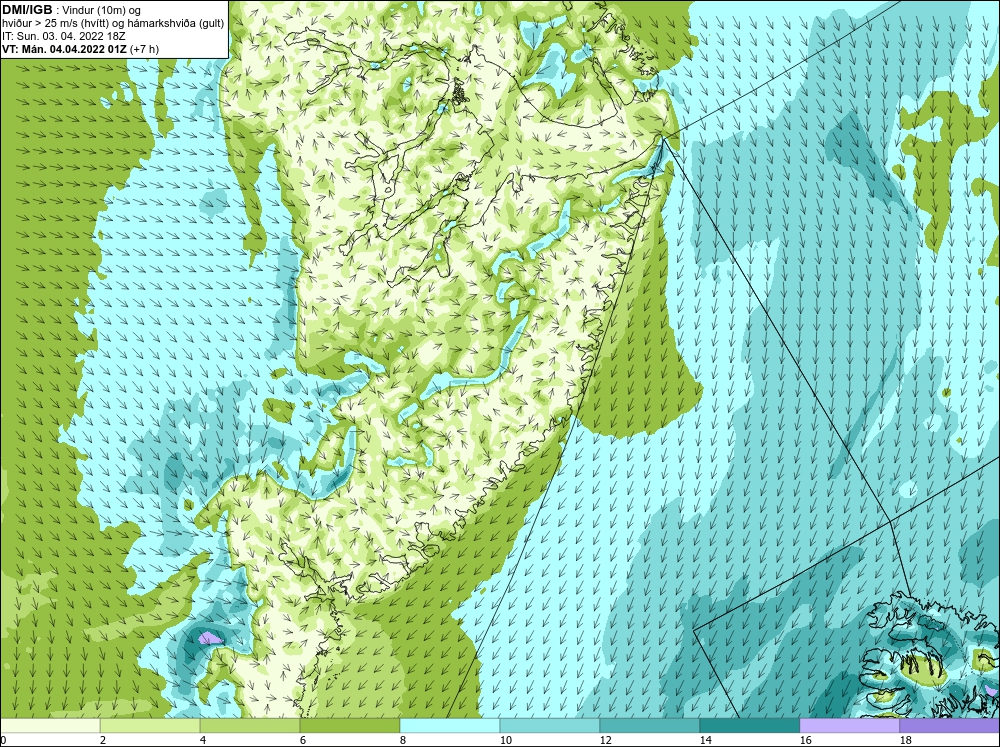Click the legend label 8

pyautogui.click(x=402, y=740)
